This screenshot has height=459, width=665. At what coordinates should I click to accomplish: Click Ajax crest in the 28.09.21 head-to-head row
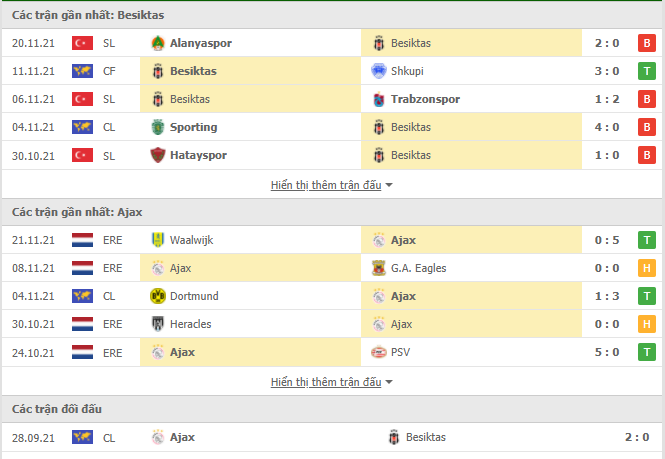pos(158,437)
